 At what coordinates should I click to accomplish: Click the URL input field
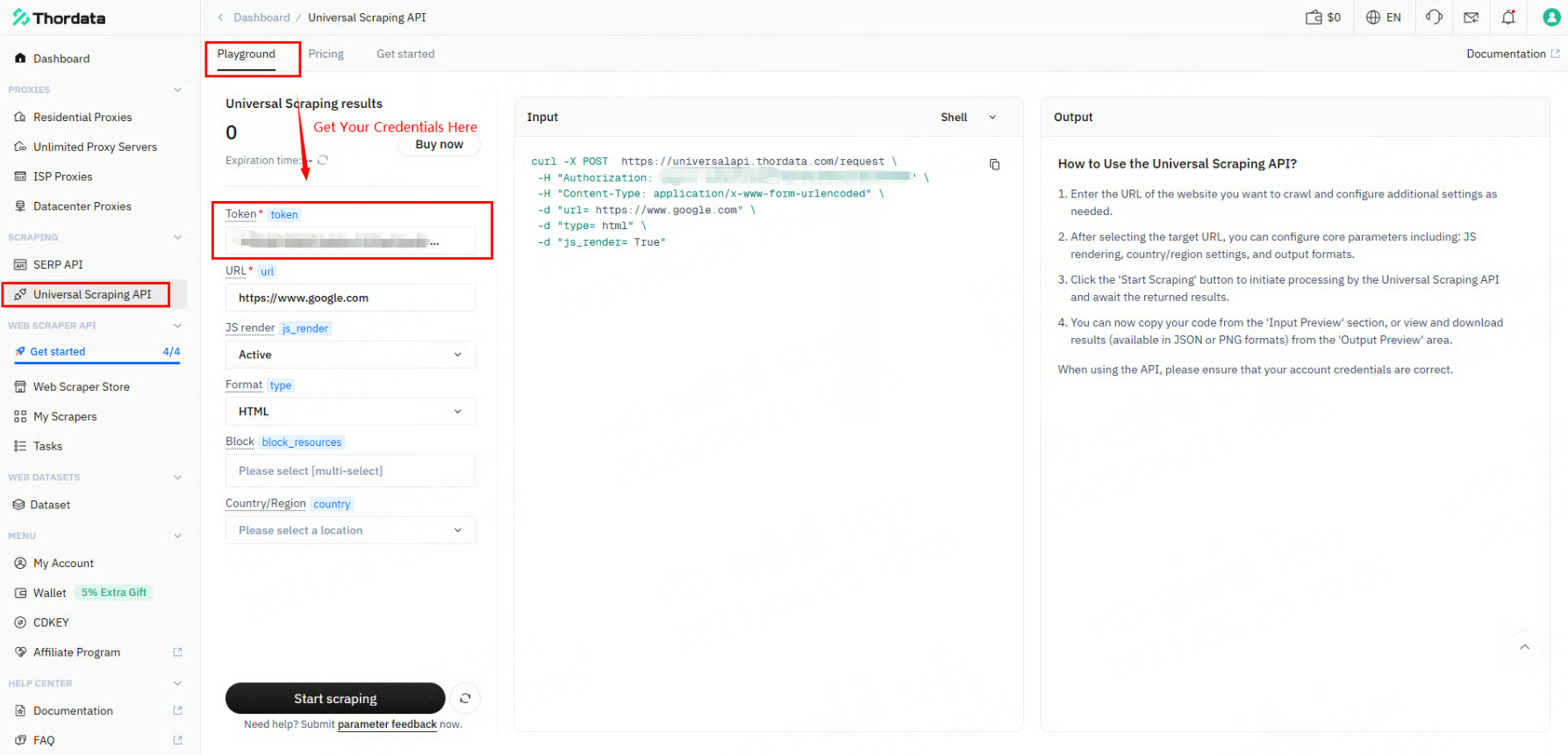pyautogui.click(x=350, y=298)
